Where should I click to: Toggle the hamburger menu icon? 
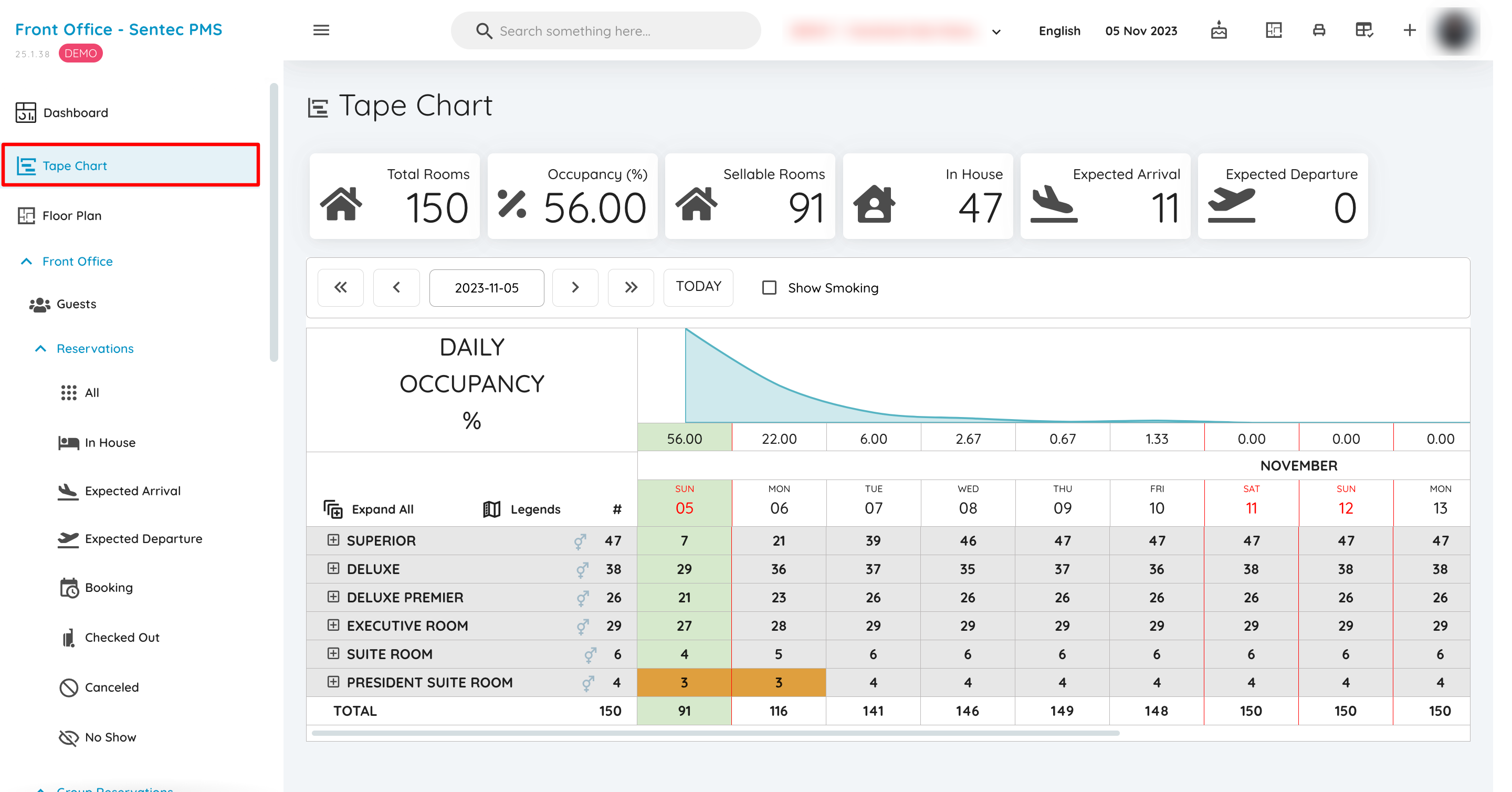[x=321, y=30]
